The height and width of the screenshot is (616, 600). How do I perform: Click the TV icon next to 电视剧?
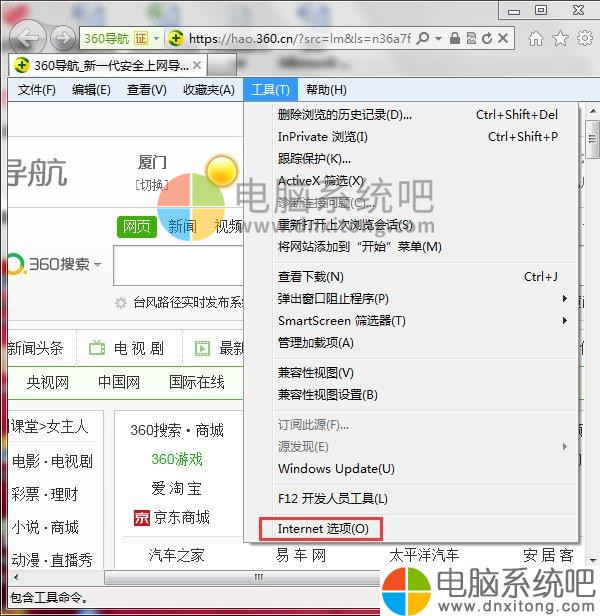(x=97, y=348)
